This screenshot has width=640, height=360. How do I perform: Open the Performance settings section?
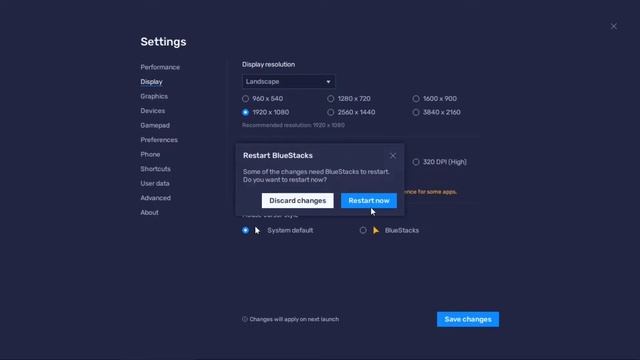(160, 67)
